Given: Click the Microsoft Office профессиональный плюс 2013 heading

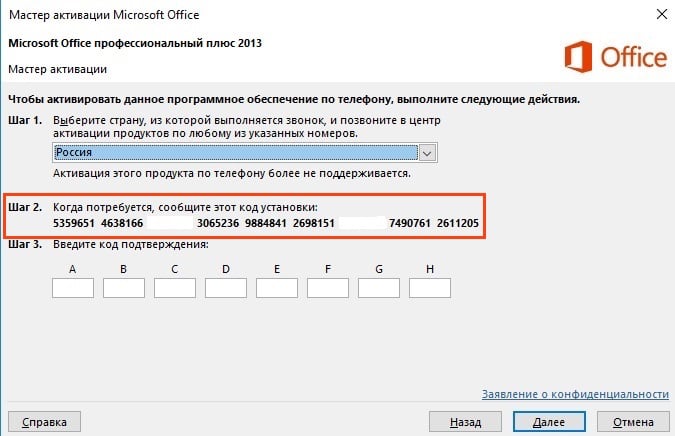Looking at the screenshot, I should coord(135,43).
